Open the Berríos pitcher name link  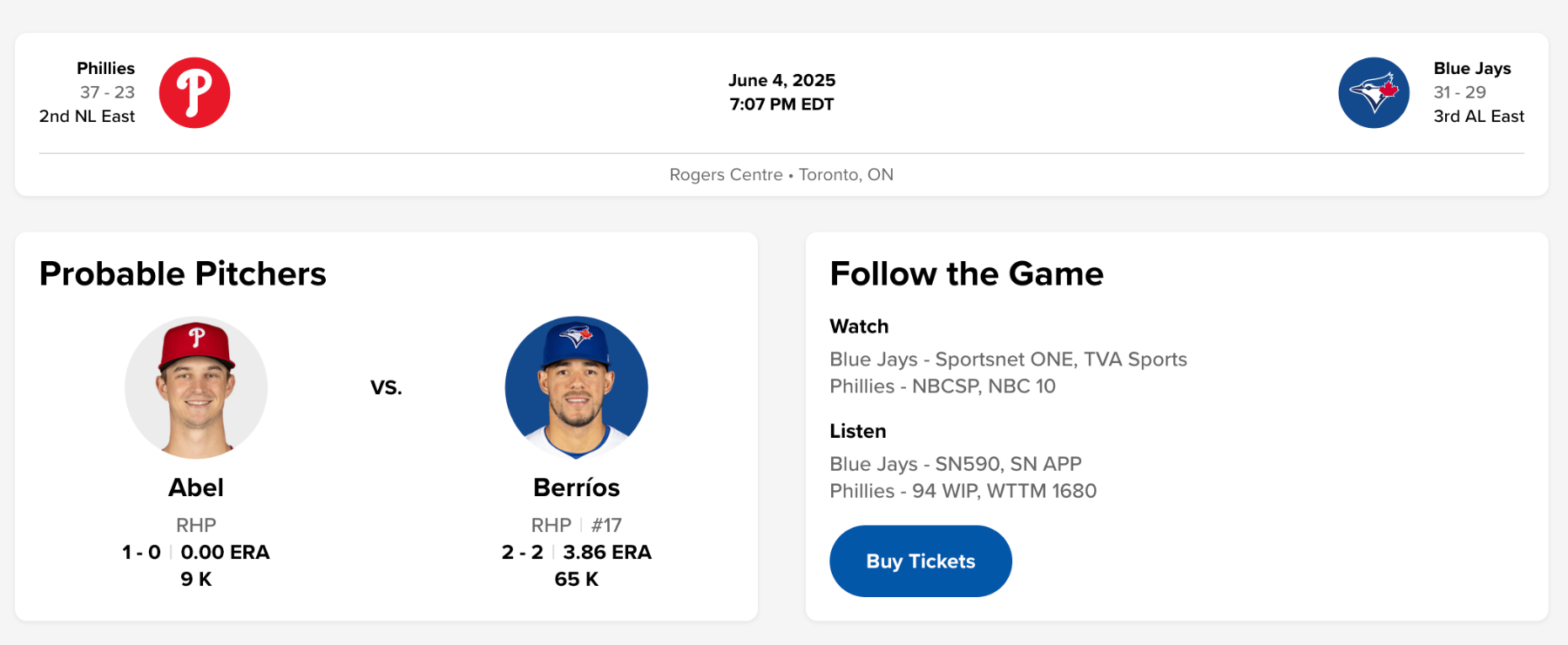[x=577, y=487]
